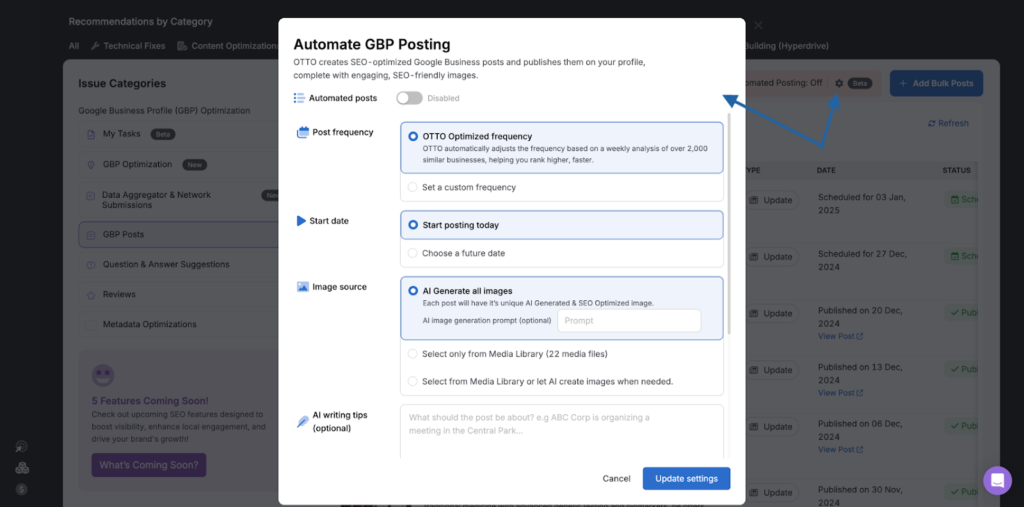This screenshot has height=507, width=1024.
Task: Click the AI writing tips feather icon
Action: tap(302, 421)
